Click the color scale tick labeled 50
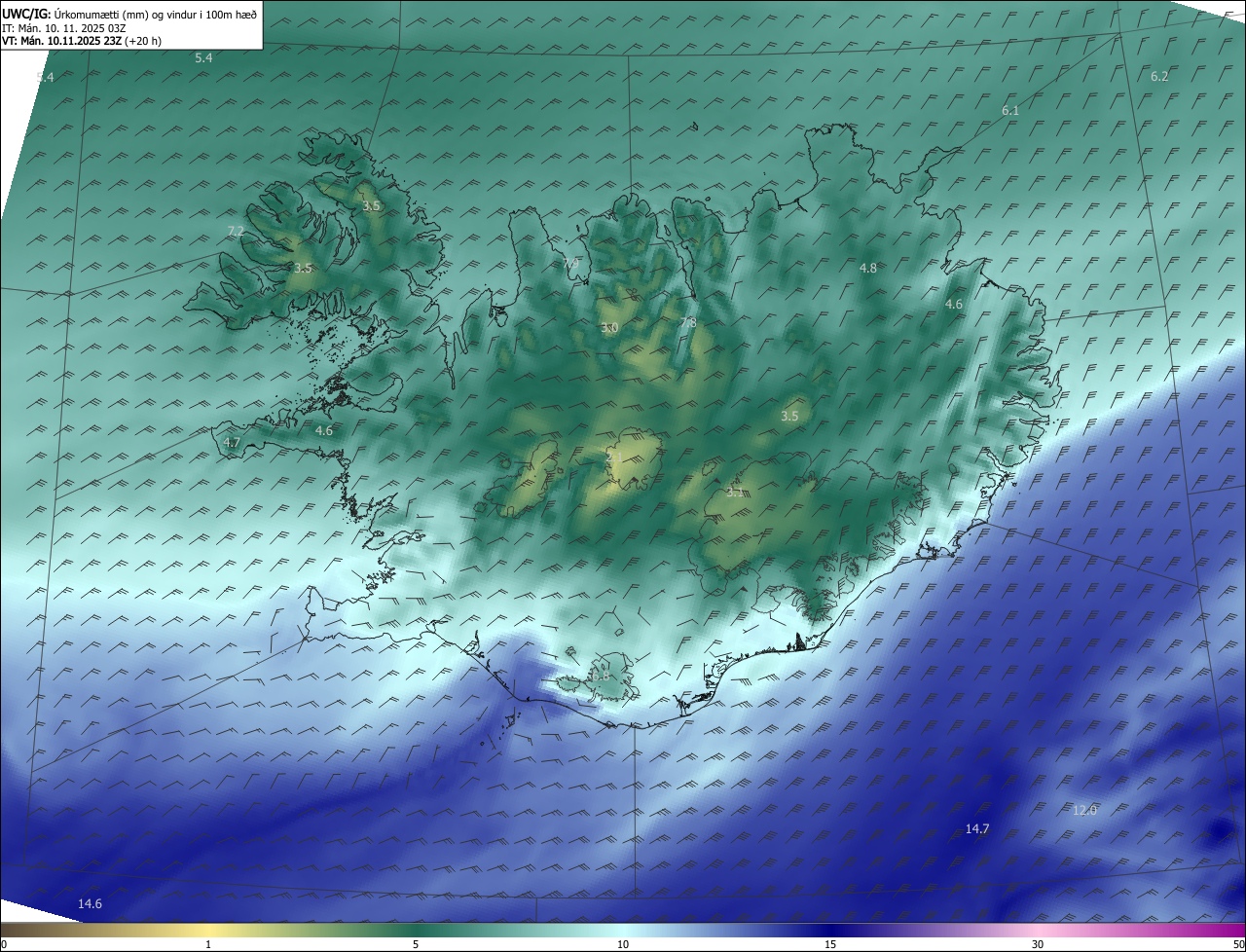Viewport: 1246px width, 952px height. (1239, 944)
